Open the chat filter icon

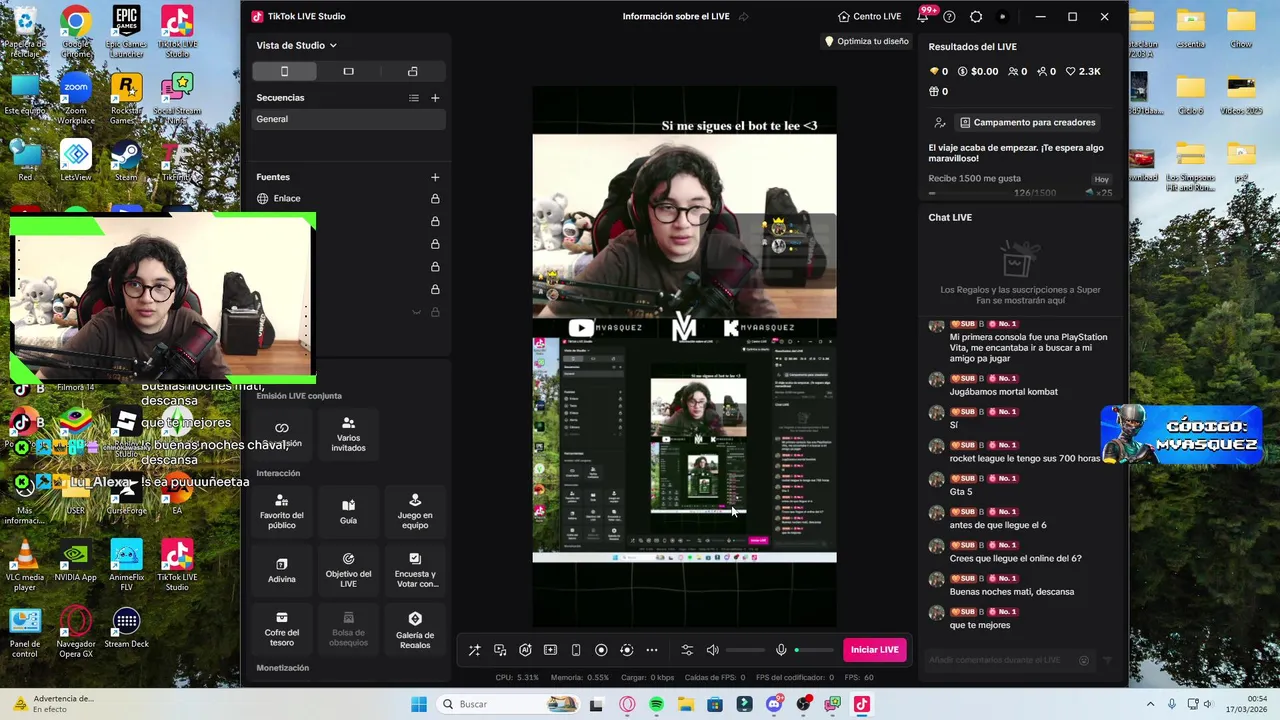(1107, 660)
